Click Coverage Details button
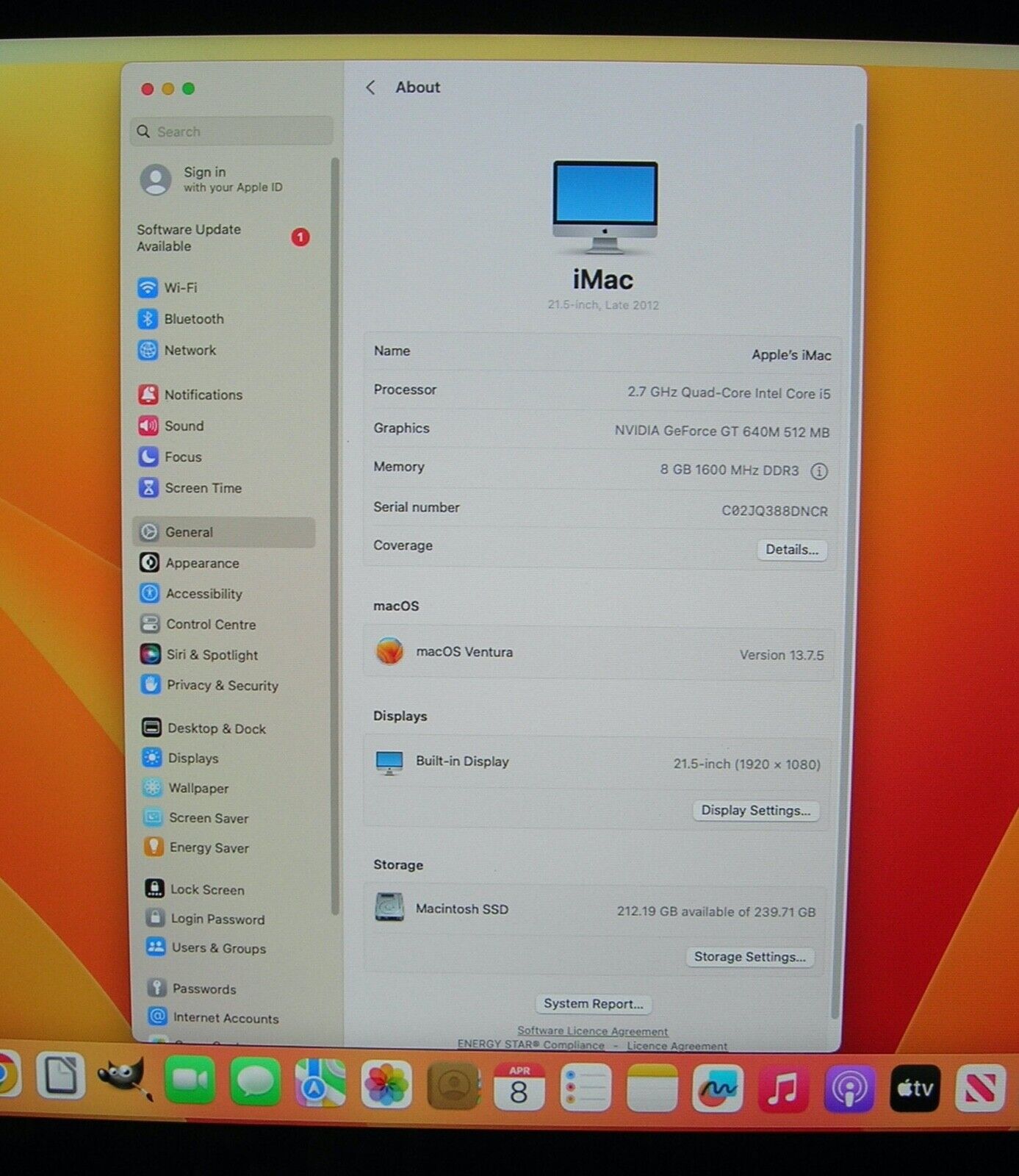1019x1176 pixels. (792, 550)
